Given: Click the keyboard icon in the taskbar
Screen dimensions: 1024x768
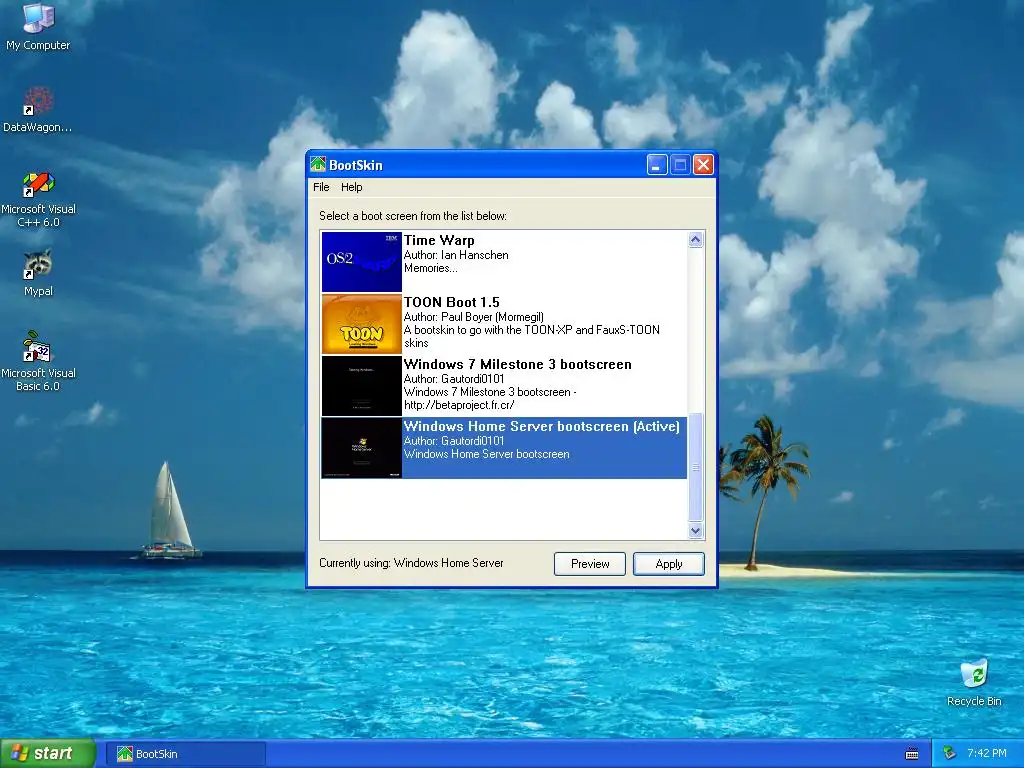Looking at the screenshot, I should pos(912,754).
